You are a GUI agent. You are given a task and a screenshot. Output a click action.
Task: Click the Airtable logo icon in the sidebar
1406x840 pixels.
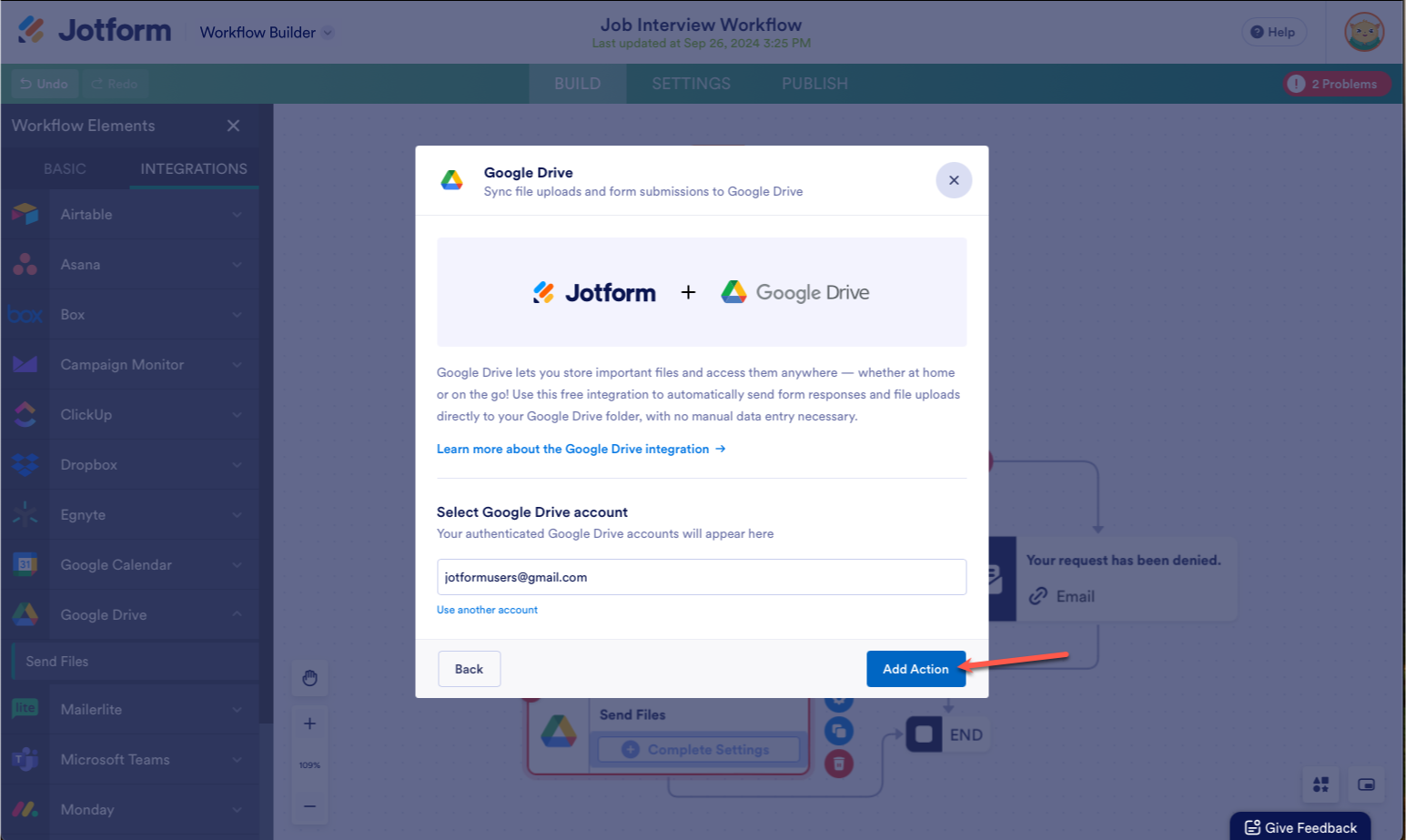coord(25,214)
